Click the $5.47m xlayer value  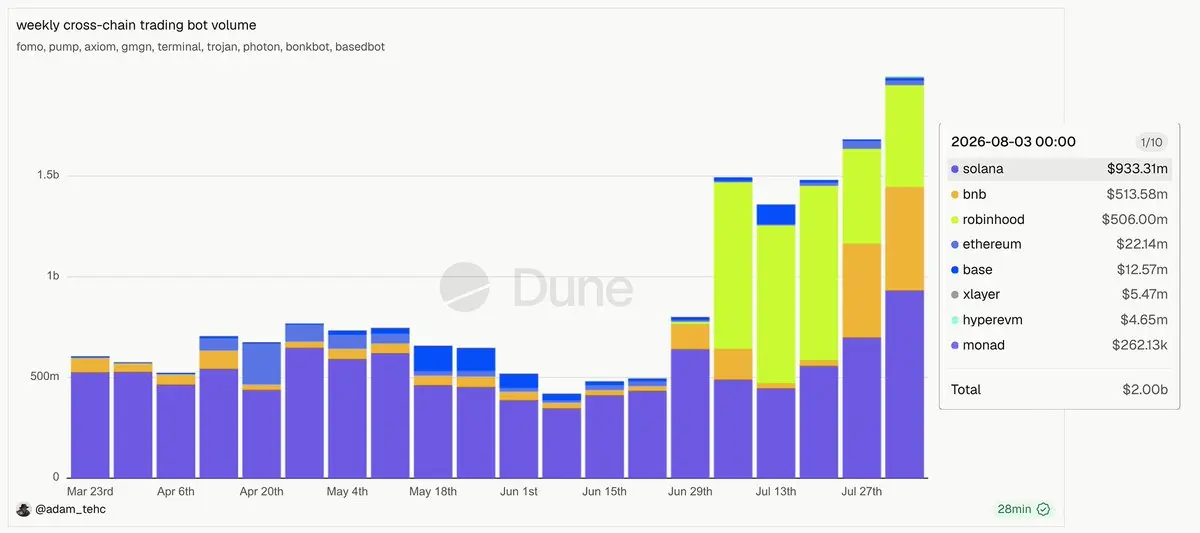pyautogui.click(x=1145, y=295)
